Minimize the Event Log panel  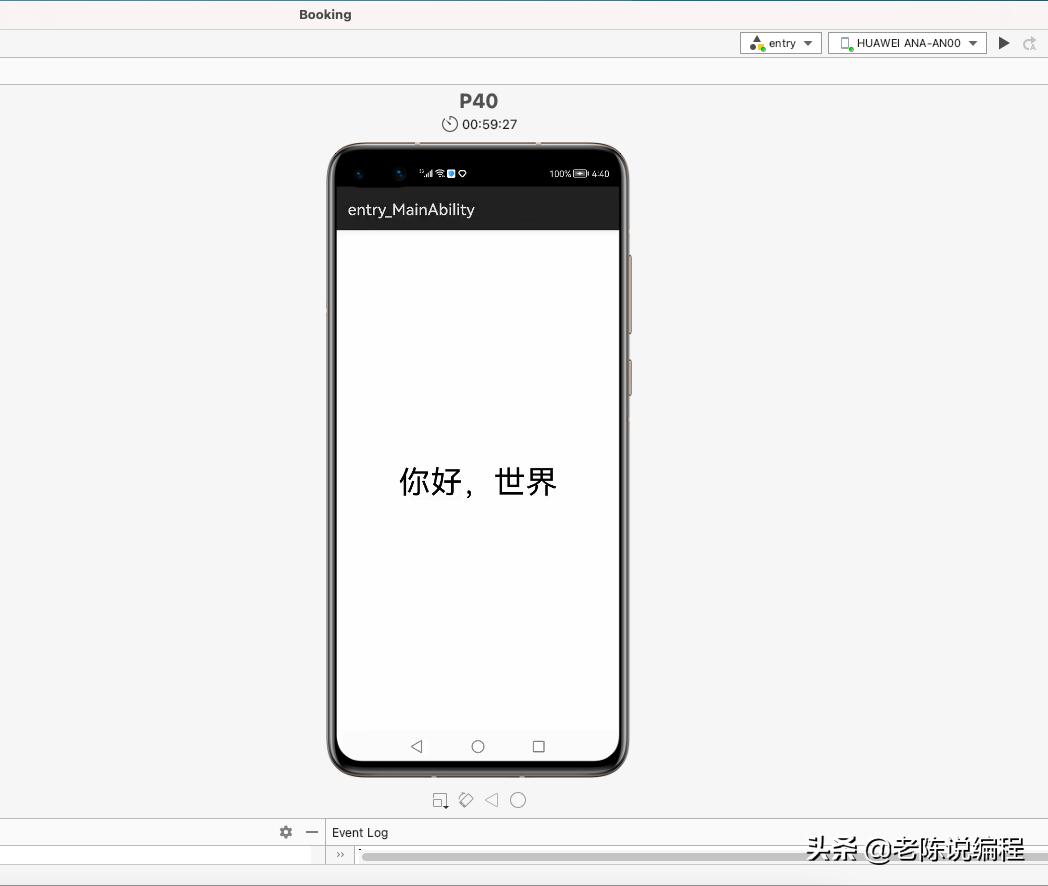tap(311, 832)
